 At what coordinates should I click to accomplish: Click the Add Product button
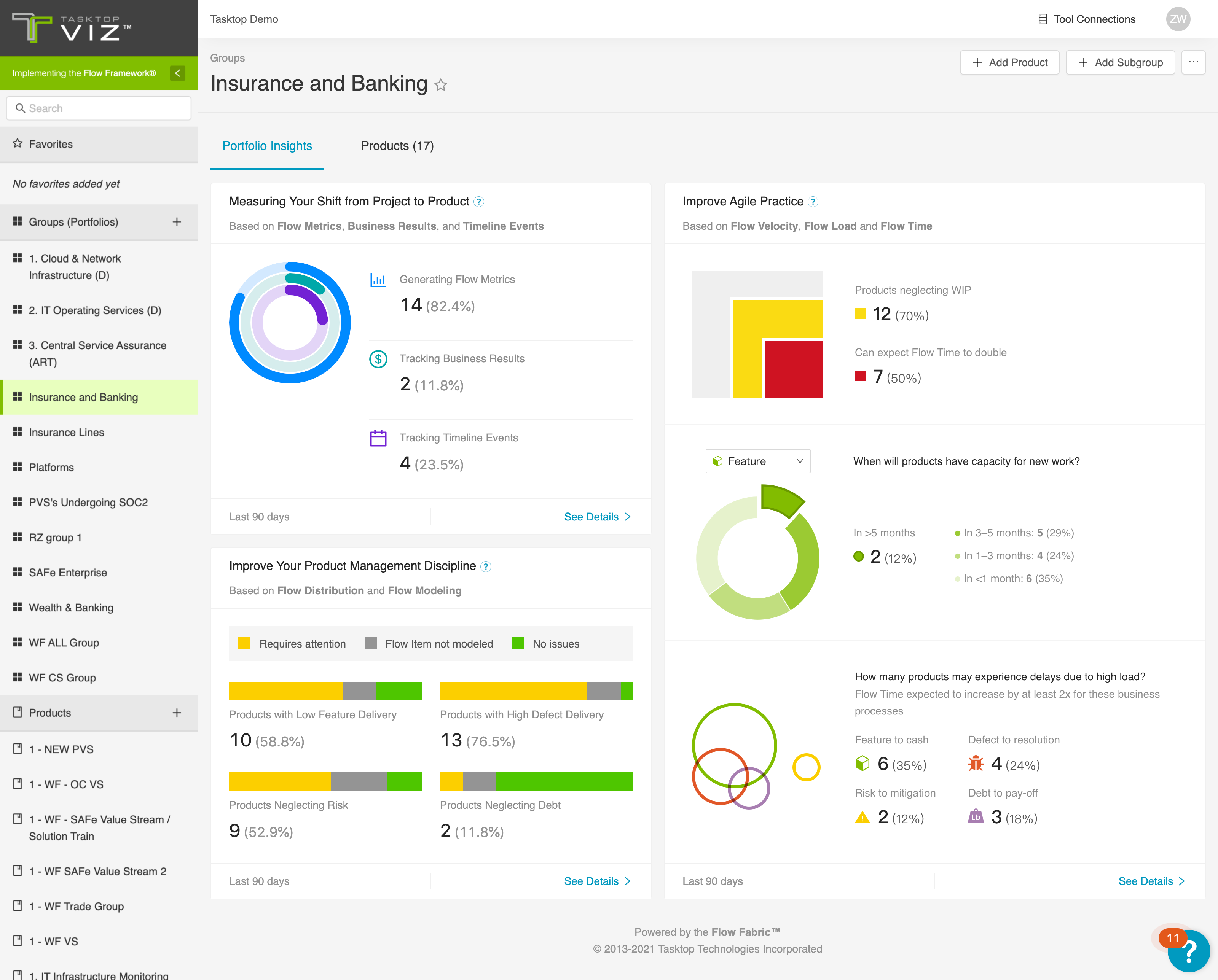tap(1009, 62)
